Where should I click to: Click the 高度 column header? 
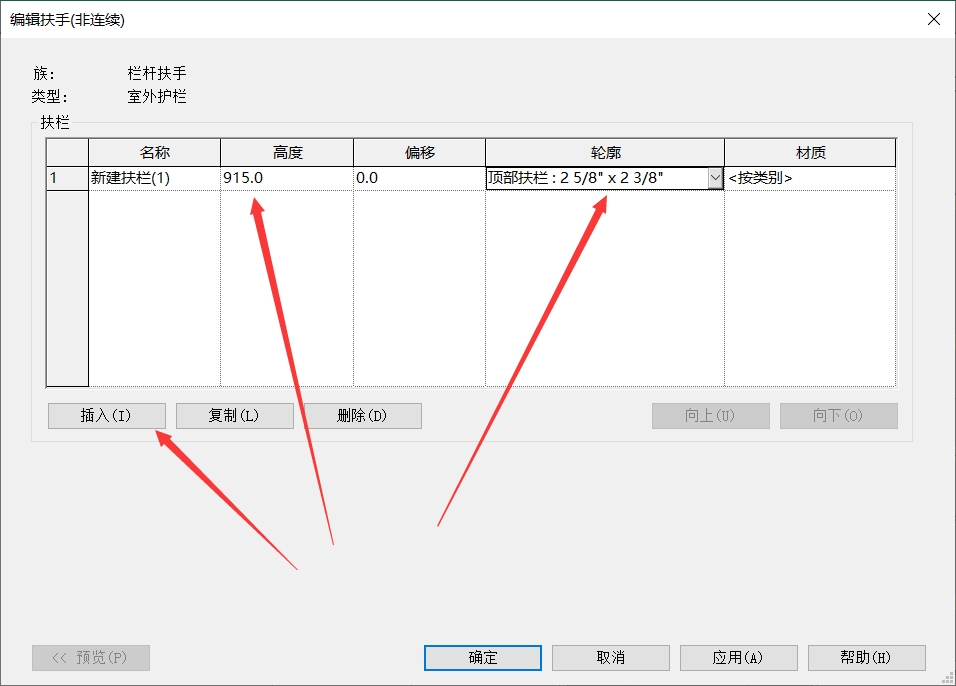tap(287, 153)
